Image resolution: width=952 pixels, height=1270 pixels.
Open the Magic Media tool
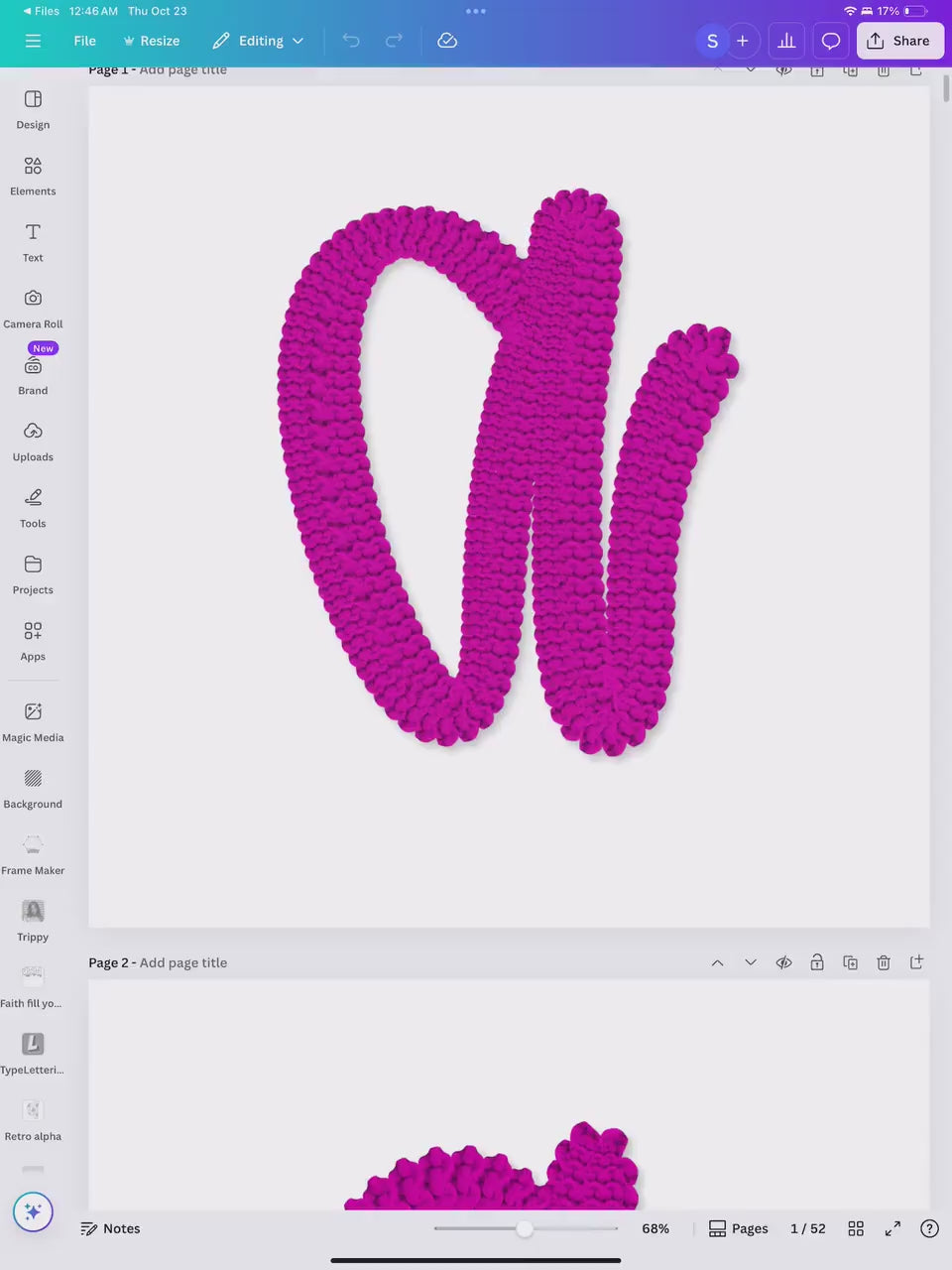point(33,721)
